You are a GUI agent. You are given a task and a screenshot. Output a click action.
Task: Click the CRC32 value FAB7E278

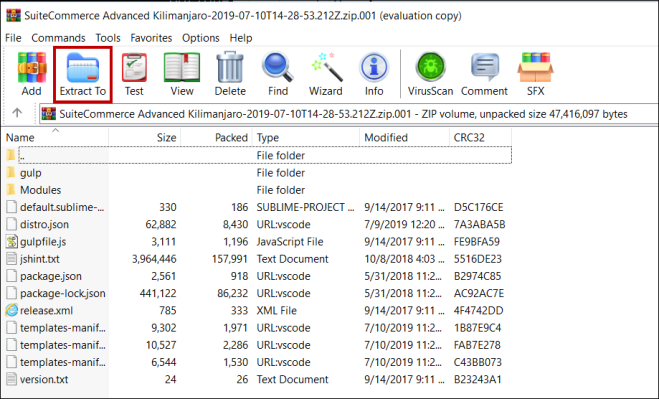(477, 345)
